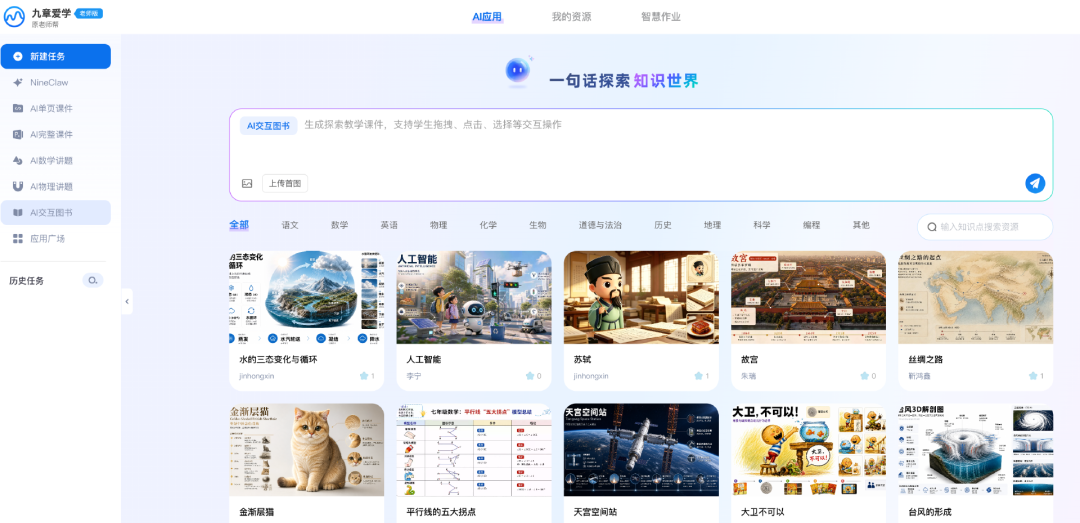
Task: Star the 苏轼 card
Action: 698,376
